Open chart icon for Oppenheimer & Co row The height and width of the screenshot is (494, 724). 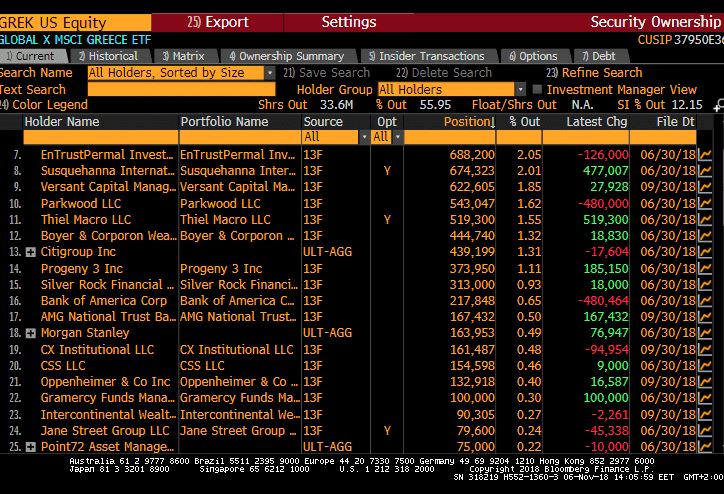pyautogui.click(x=705, y=382)
